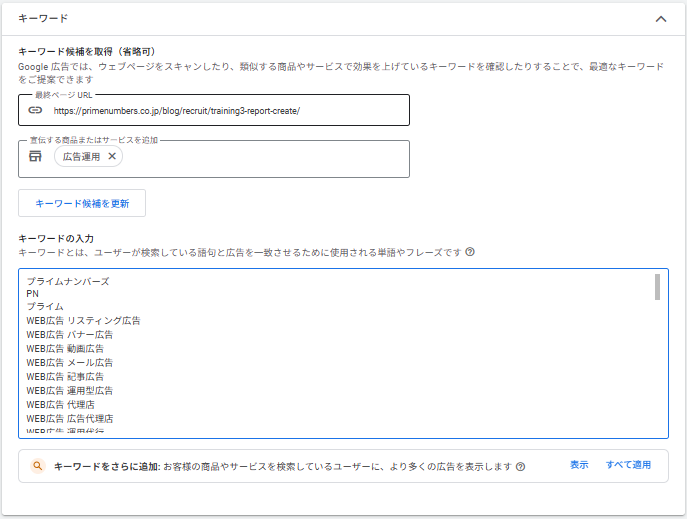This screenshot has height=519, width=687.
Task: Remove the 広告運用 chip with X
Action: click(112, 157)
